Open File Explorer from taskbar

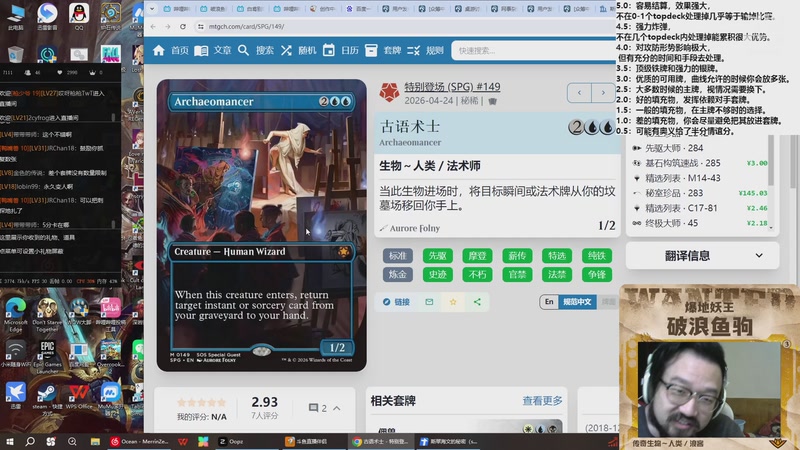(95, 441)
